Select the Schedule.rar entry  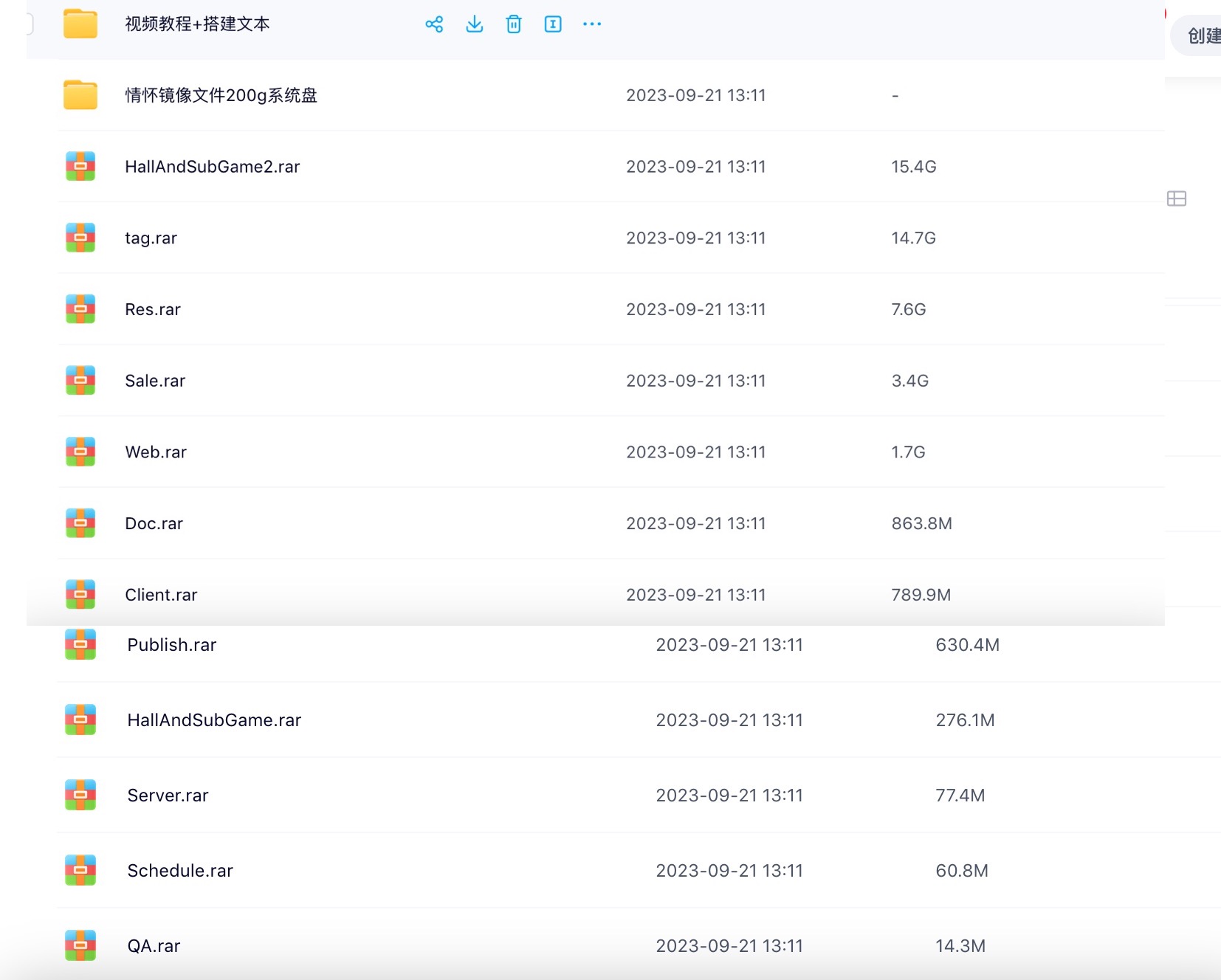(179, 870)
